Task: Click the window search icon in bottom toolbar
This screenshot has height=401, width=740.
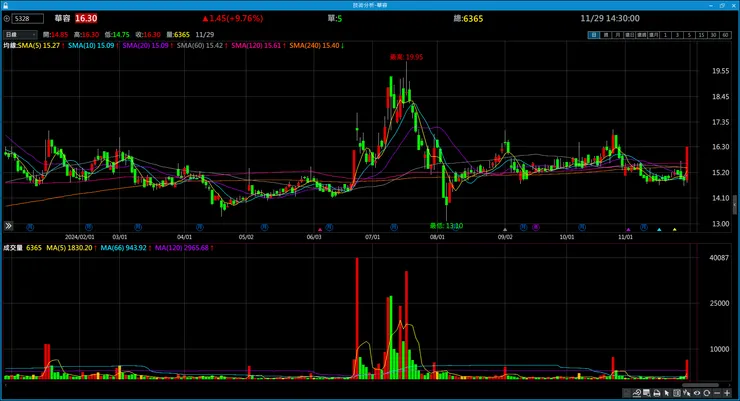Action: (x=647, y=393)
